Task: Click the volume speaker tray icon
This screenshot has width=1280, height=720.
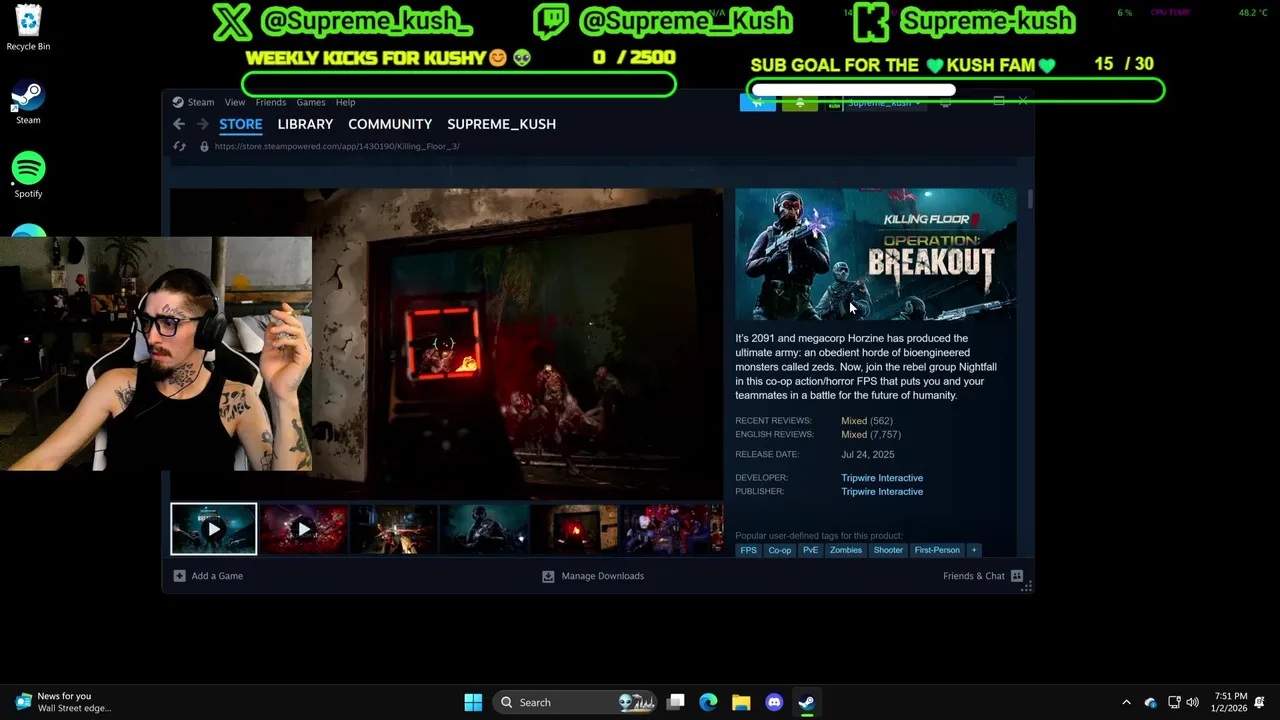Action: click(x=1192, y=702)
